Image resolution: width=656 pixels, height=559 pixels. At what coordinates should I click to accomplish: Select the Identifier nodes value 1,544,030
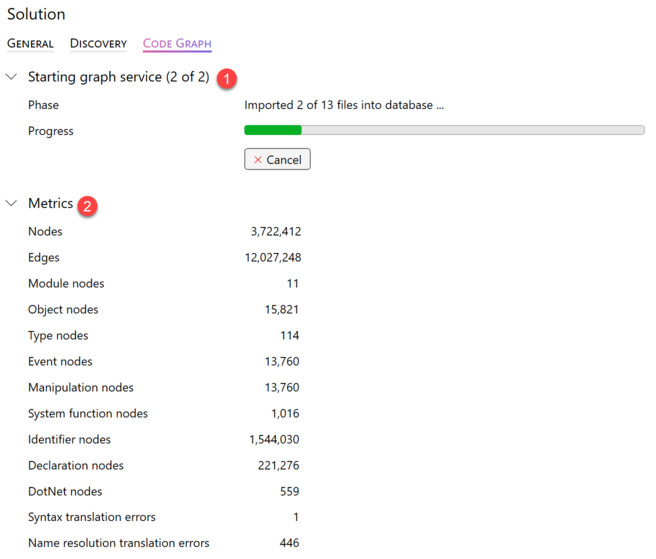click(x=274, y=439)
